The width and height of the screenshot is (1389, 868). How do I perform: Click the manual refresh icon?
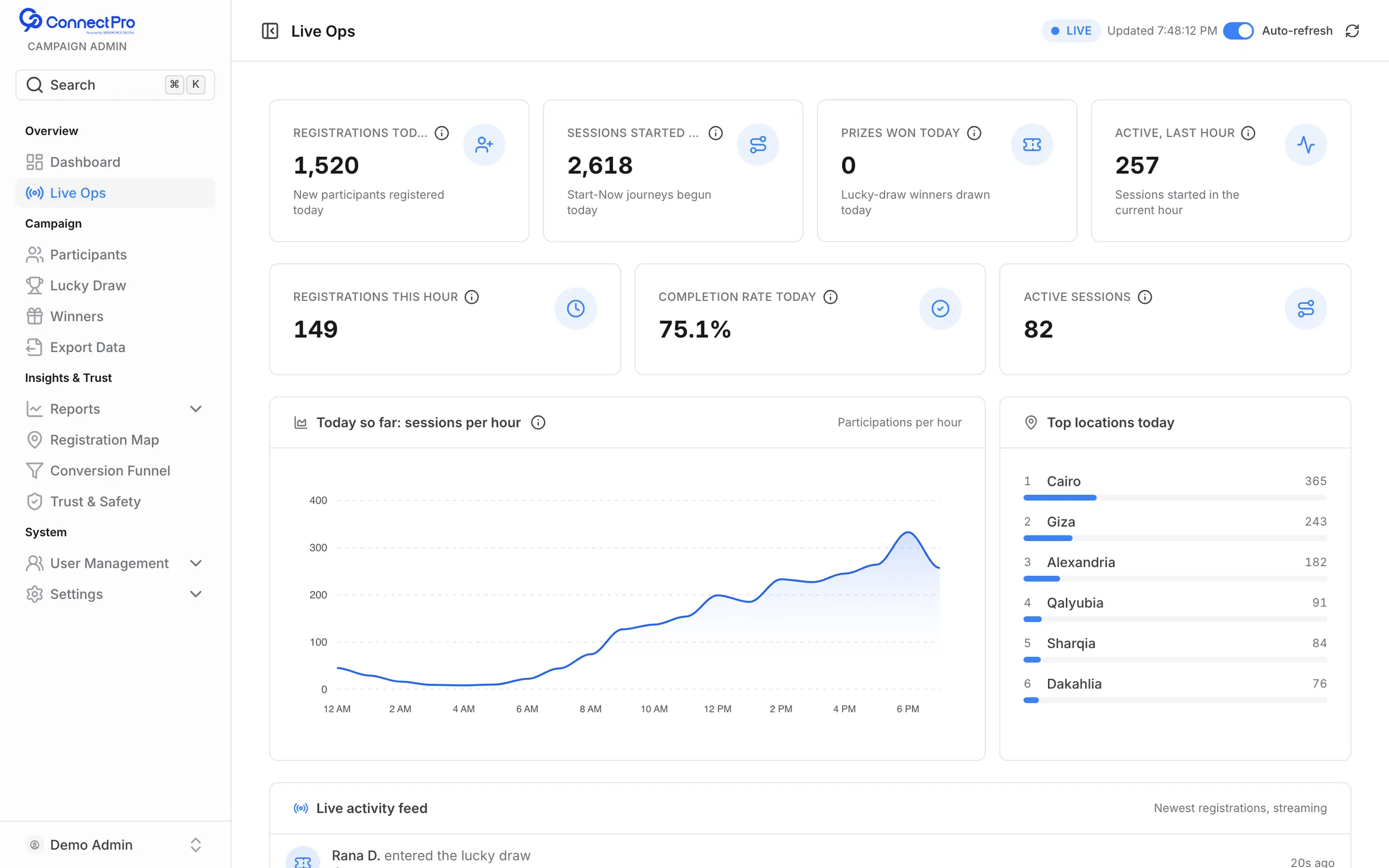point(1352,31)
